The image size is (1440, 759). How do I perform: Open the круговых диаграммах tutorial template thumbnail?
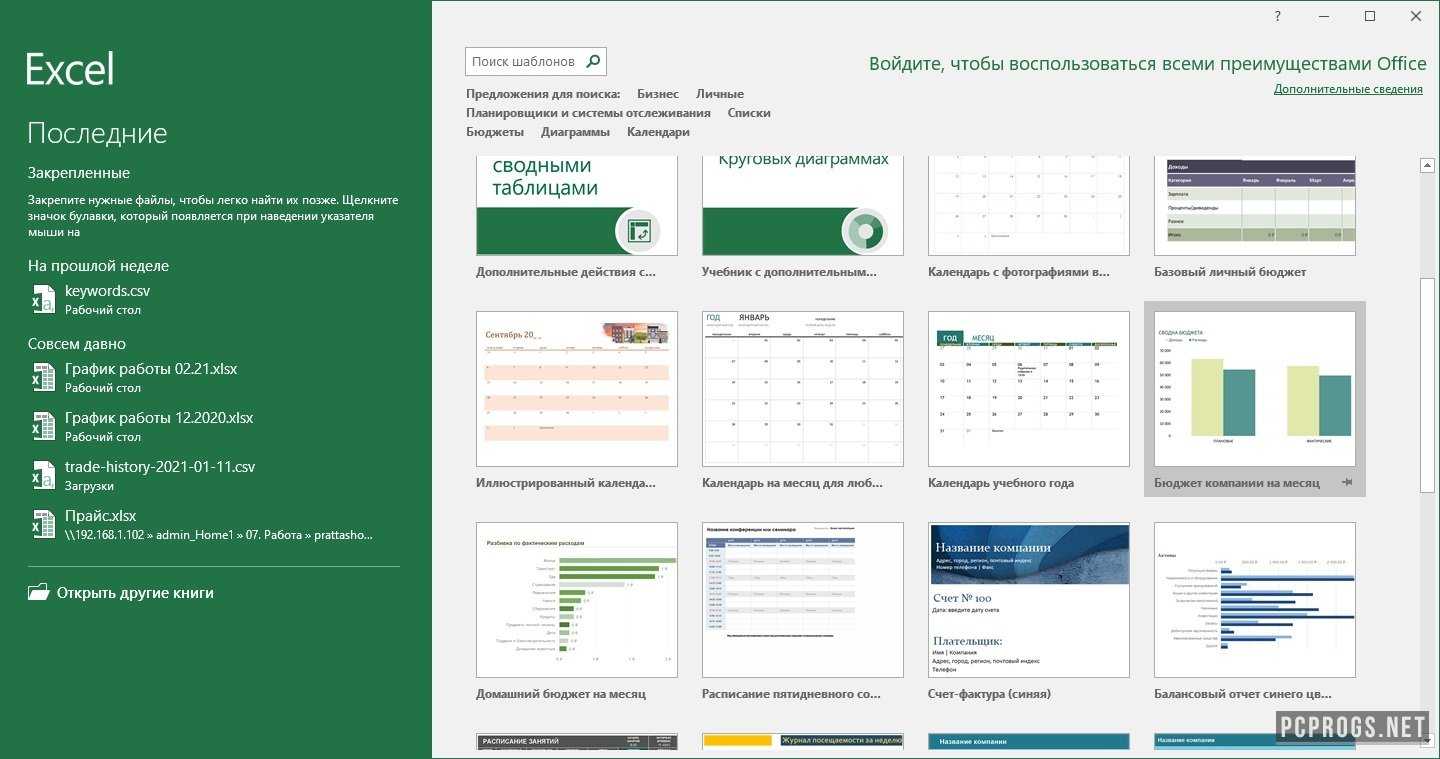pos(803,205)
